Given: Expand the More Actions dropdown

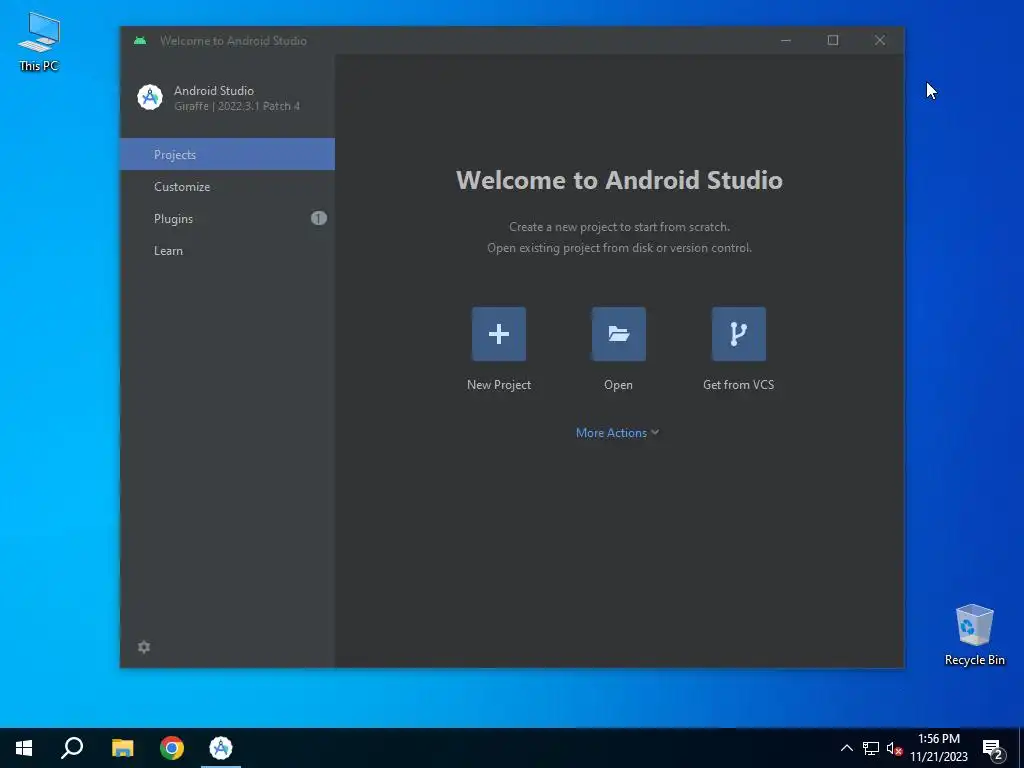Looking at the screenshot, I should tap(617, 432).
